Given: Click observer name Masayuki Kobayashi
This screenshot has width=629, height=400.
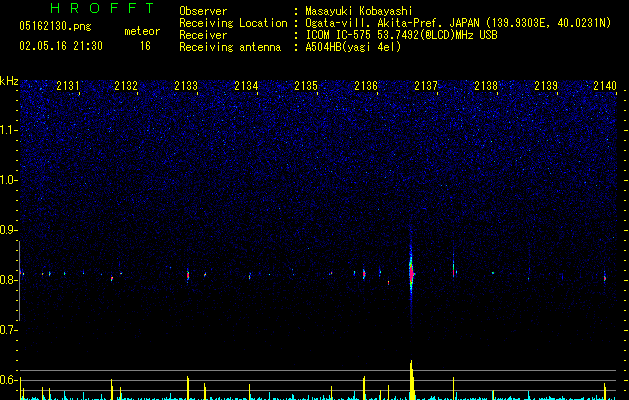Looking at the screenshot, I should coord(359,11).
